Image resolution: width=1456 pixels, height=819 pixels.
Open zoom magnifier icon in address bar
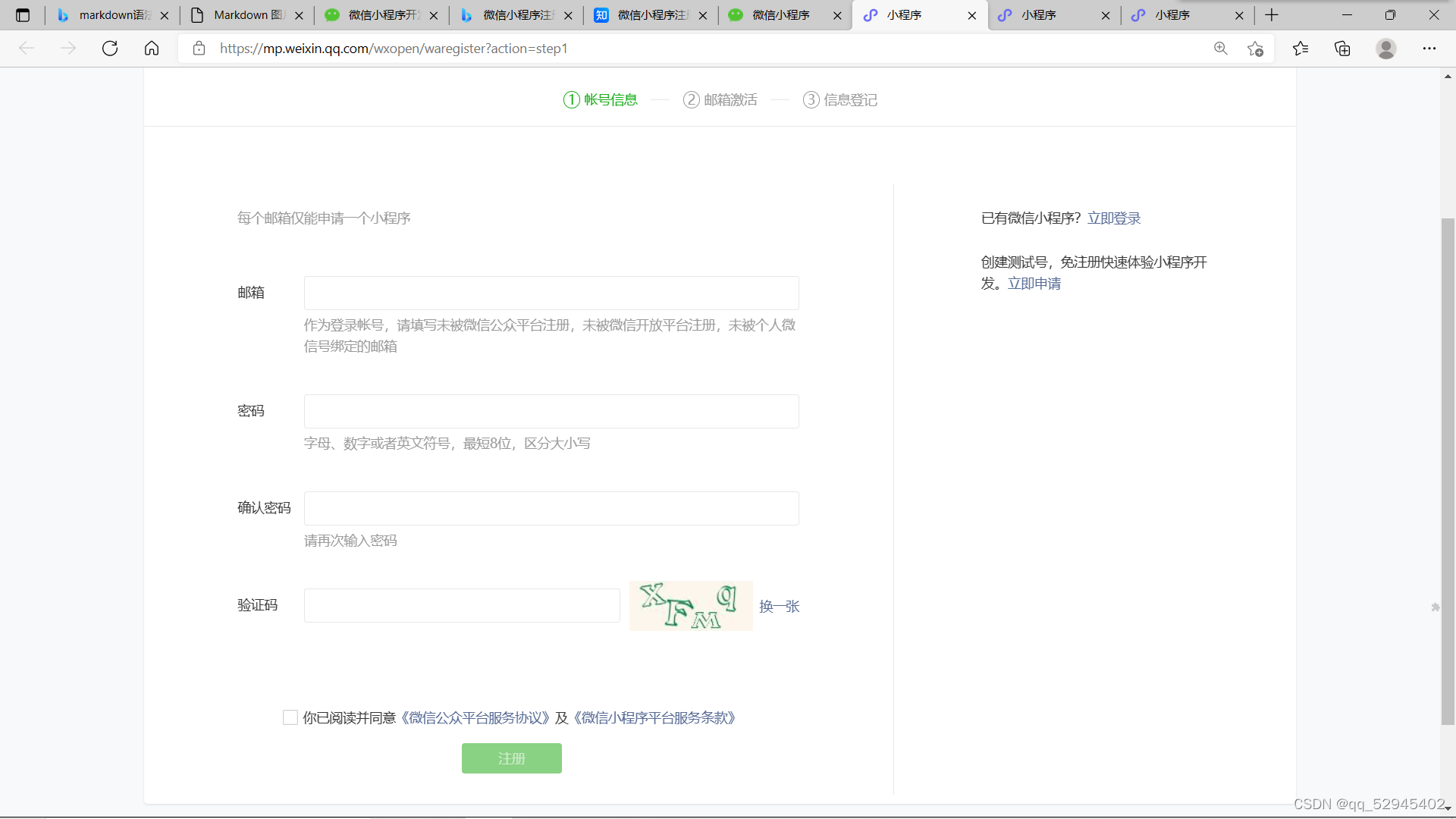1221,49
